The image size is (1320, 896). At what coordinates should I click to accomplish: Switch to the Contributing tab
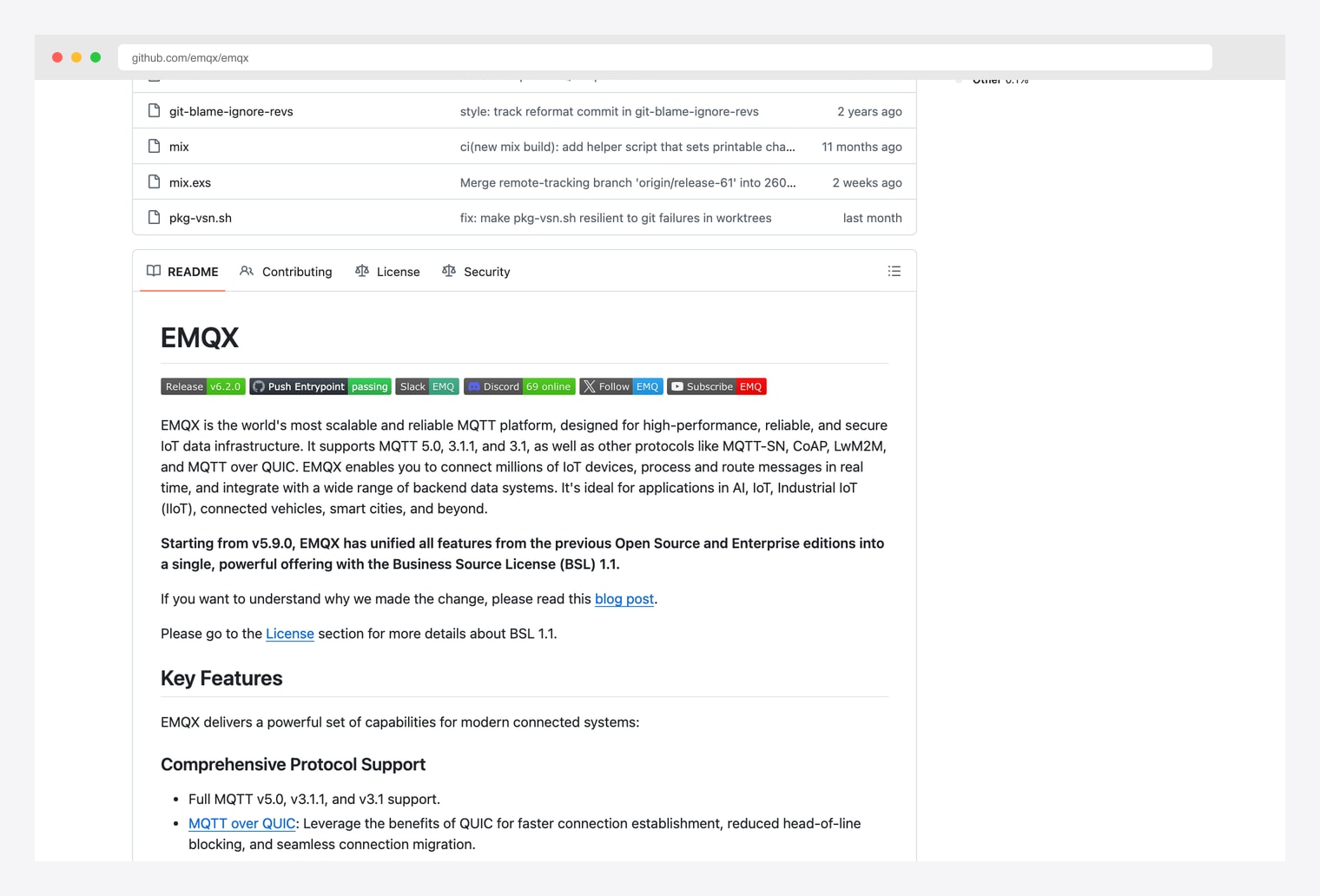click(x=286, y=272)
